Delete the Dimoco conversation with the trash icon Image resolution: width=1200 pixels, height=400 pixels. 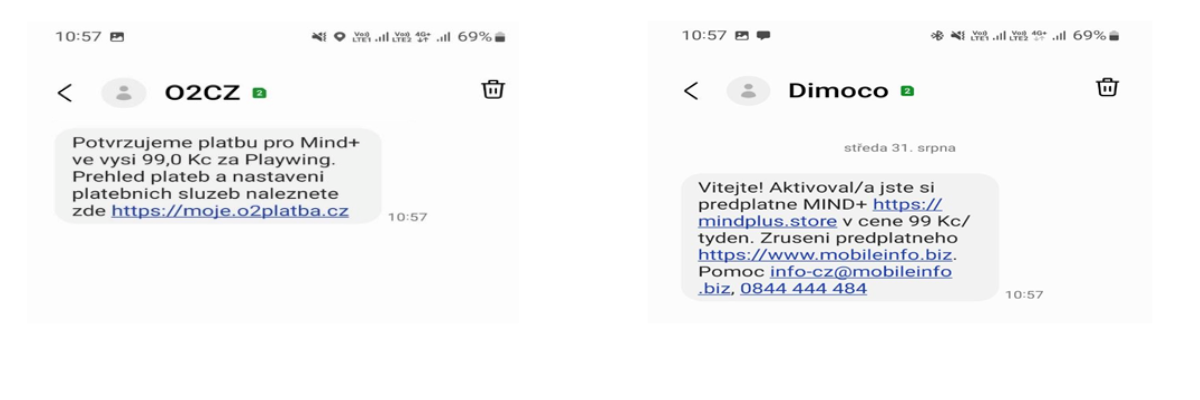1107,87
